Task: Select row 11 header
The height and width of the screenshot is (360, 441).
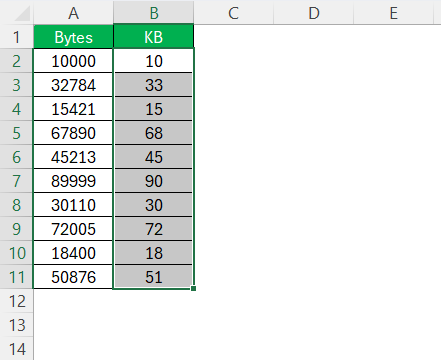Action: [17, 277]
